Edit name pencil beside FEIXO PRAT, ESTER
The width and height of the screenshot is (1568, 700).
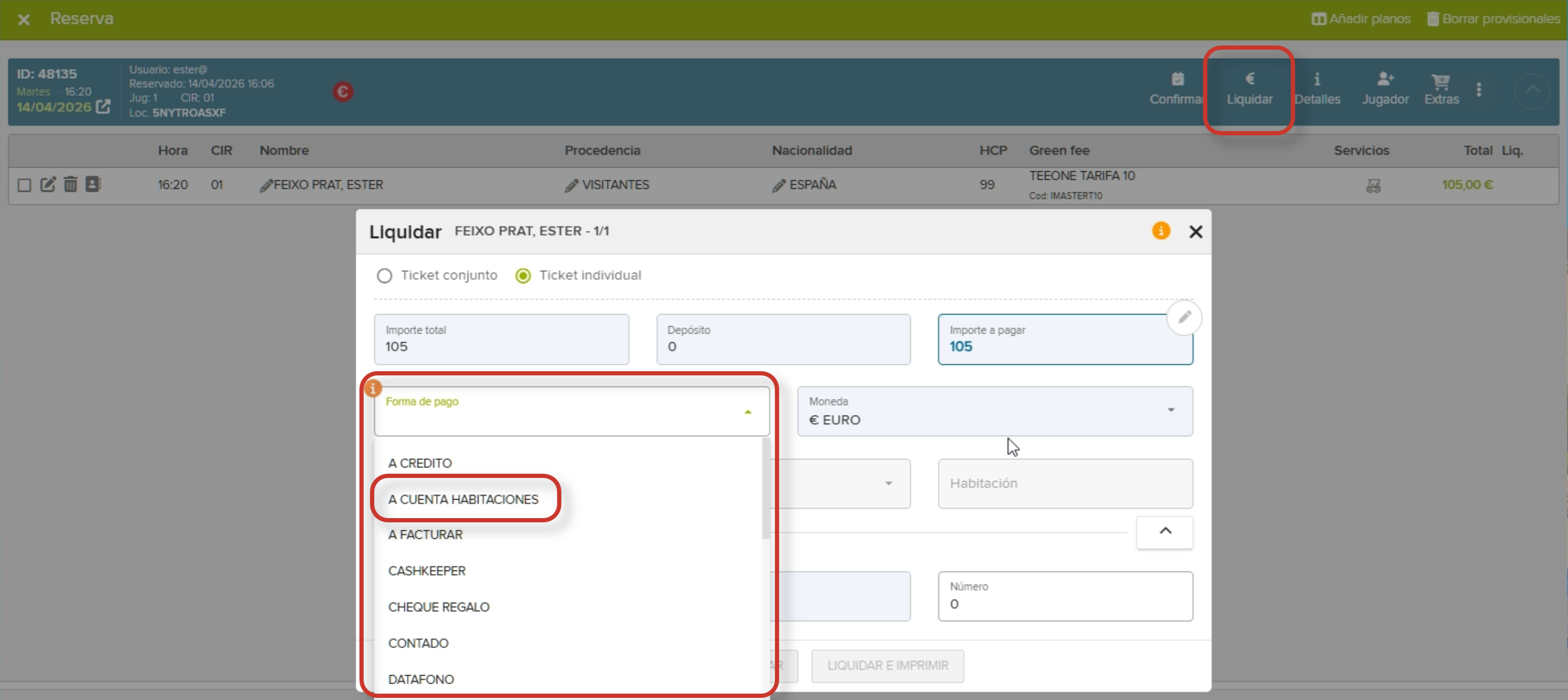[x=266, y=185]
